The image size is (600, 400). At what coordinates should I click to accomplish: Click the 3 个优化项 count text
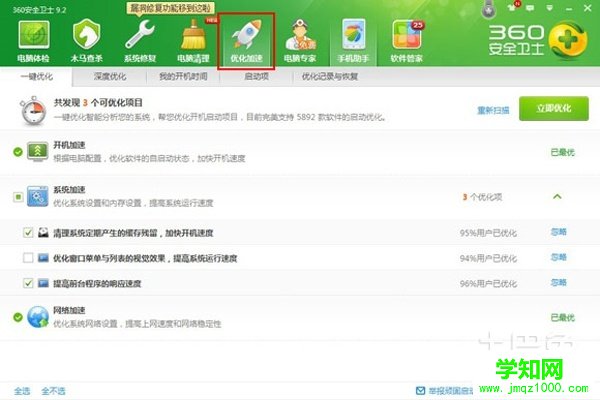pyautogui.click(x=482, y=197)
